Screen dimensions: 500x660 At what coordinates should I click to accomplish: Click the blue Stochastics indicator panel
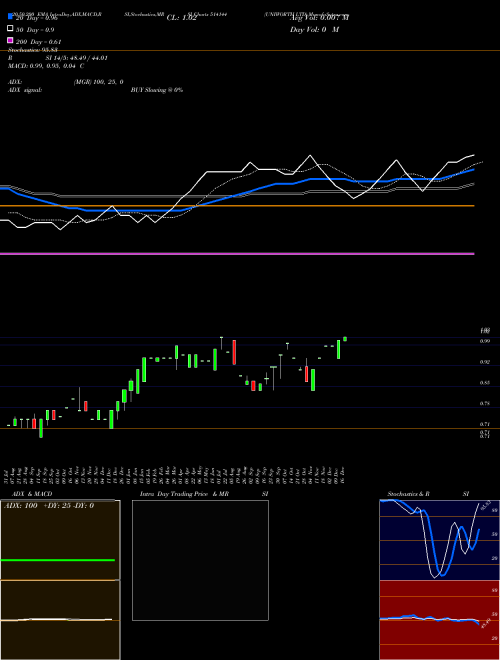pos(439,540)
